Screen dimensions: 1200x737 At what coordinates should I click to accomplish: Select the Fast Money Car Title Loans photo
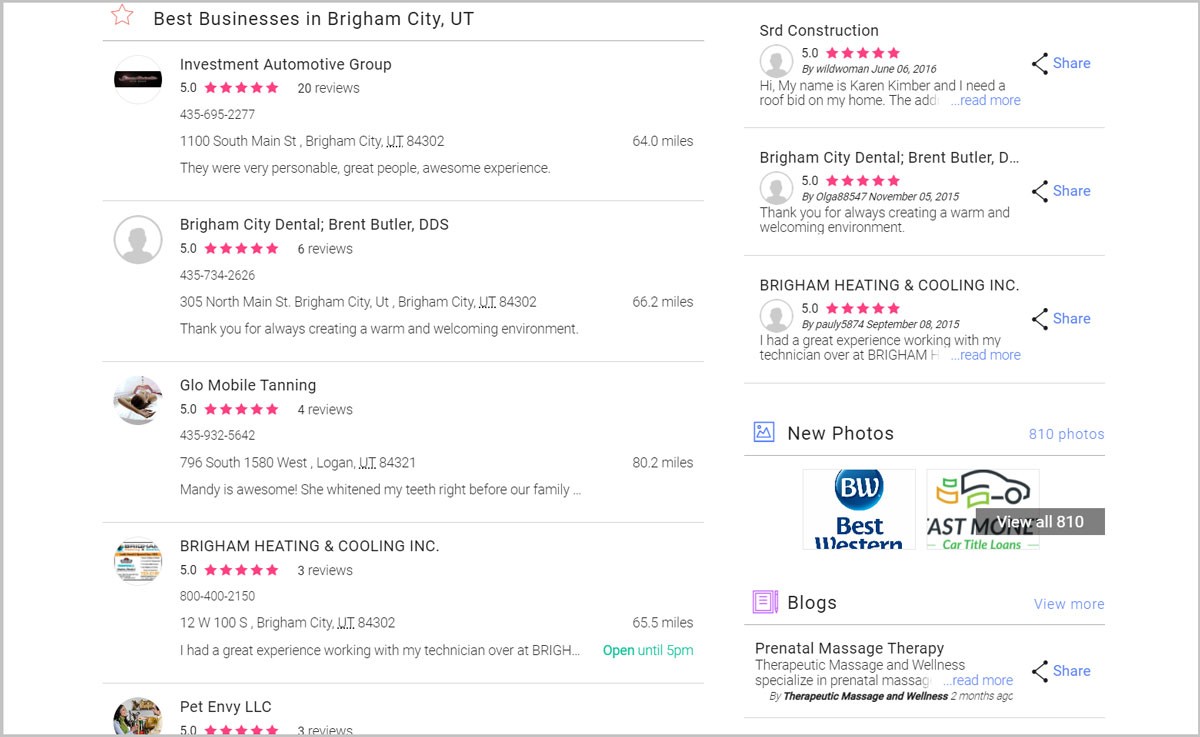[960, 509]
